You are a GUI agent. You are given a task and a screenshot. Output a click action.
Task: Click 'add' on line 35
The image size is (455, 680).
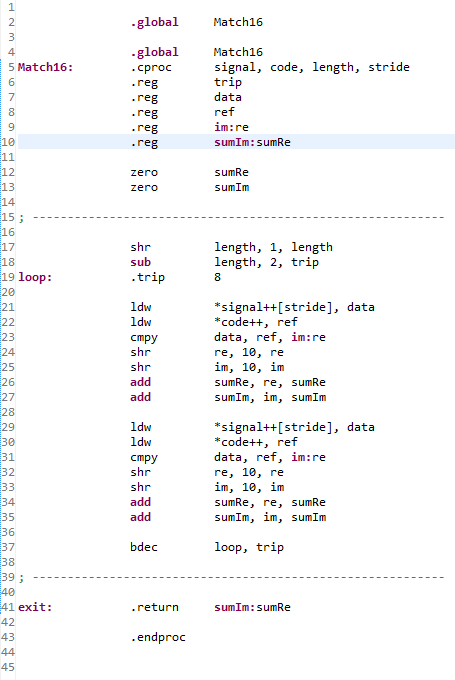[x=141, y=517]
